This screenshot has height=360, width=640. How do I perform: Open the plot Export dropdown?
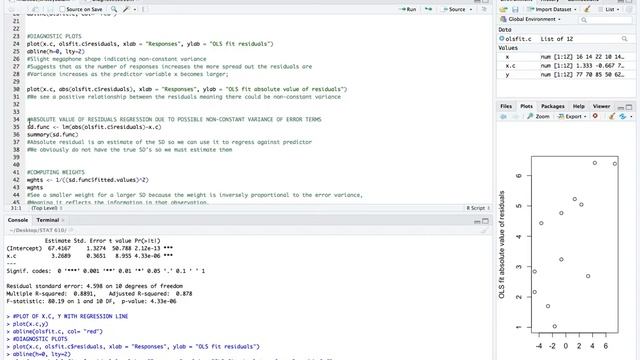572,117
